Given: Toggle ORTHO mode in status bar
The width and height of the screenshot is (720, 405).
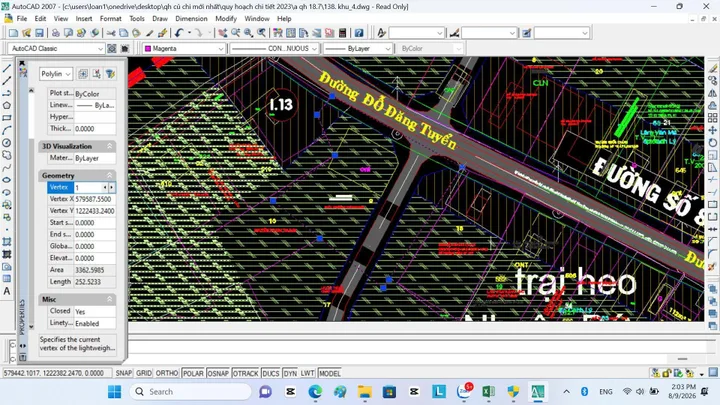Looking at the screenshot, I should point(167,373).
